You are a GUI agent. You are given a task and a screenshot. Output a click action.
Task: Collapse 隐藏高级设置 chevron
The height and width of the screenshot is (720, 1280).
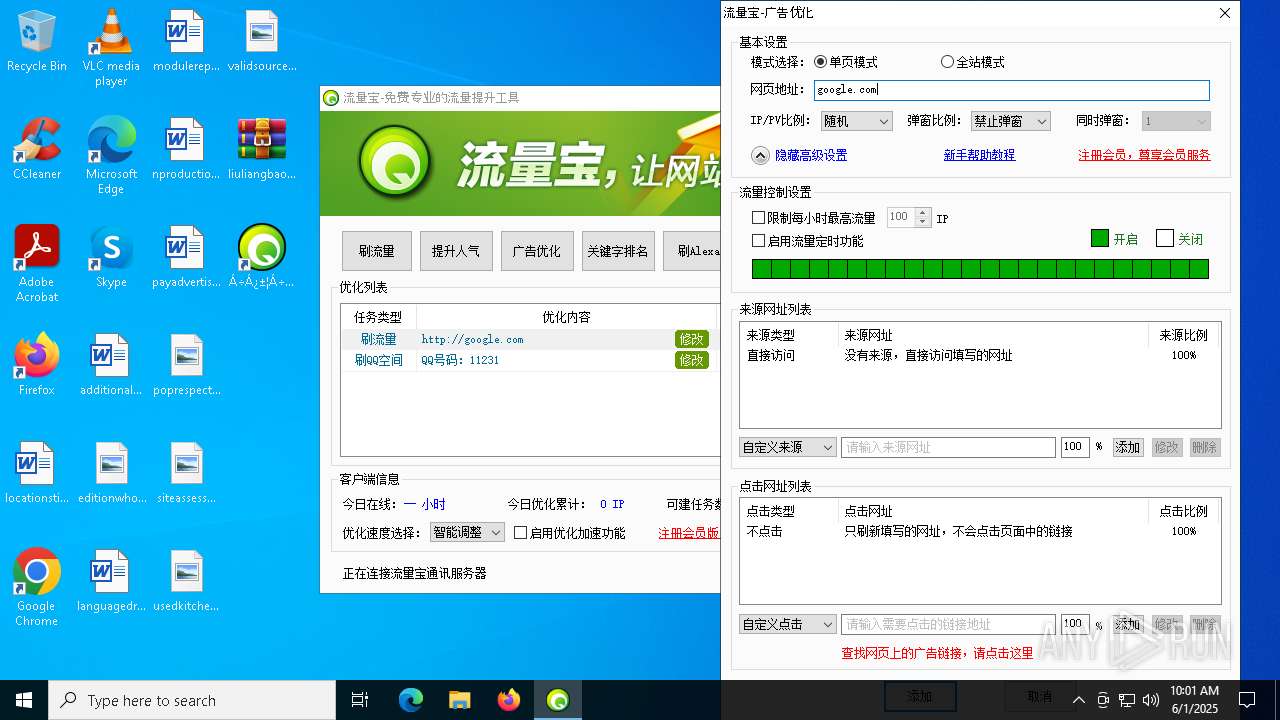click(761, 155)
